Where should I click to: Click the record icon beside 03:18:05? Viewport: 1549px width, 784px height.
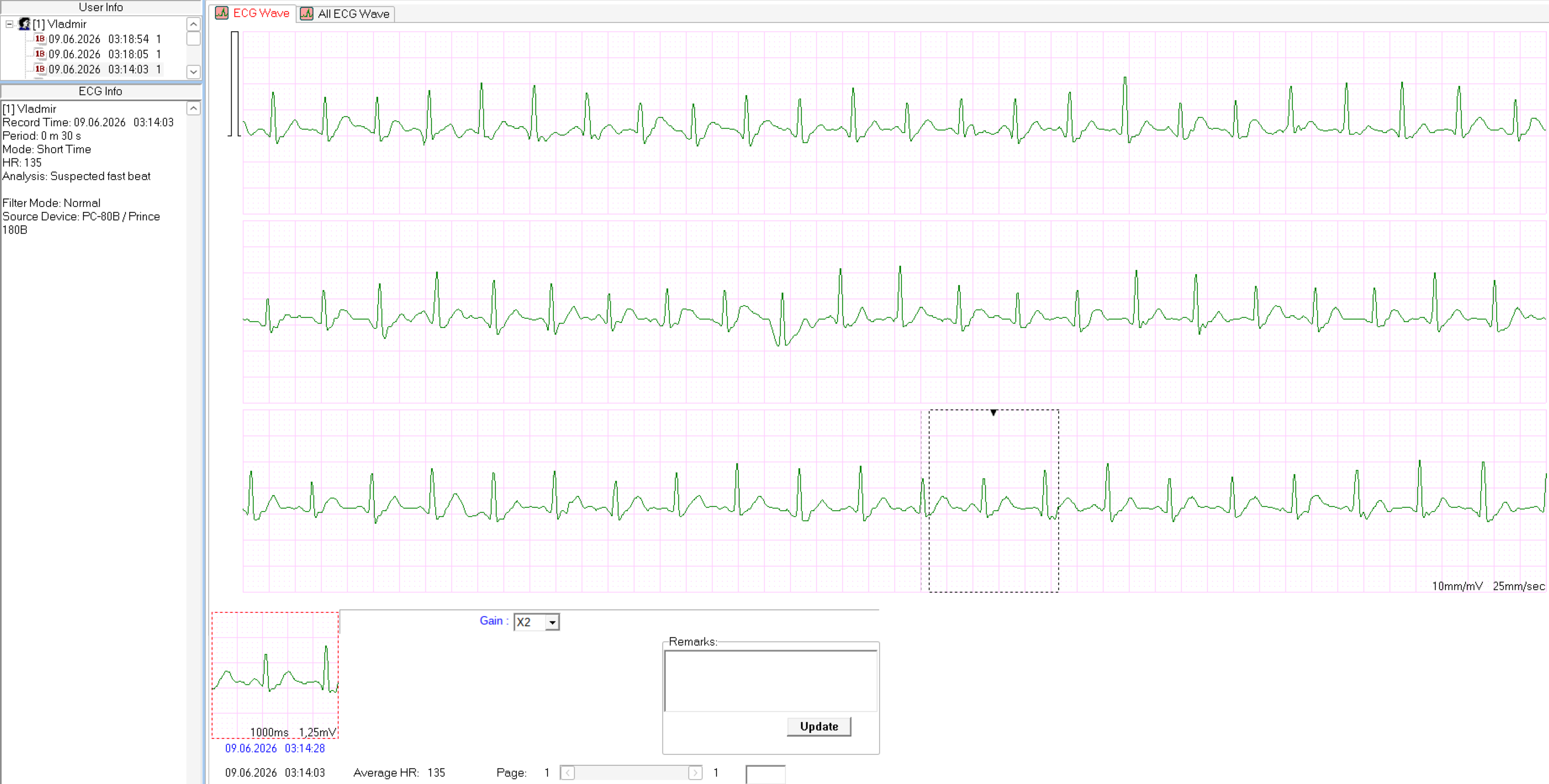(40, 54)
